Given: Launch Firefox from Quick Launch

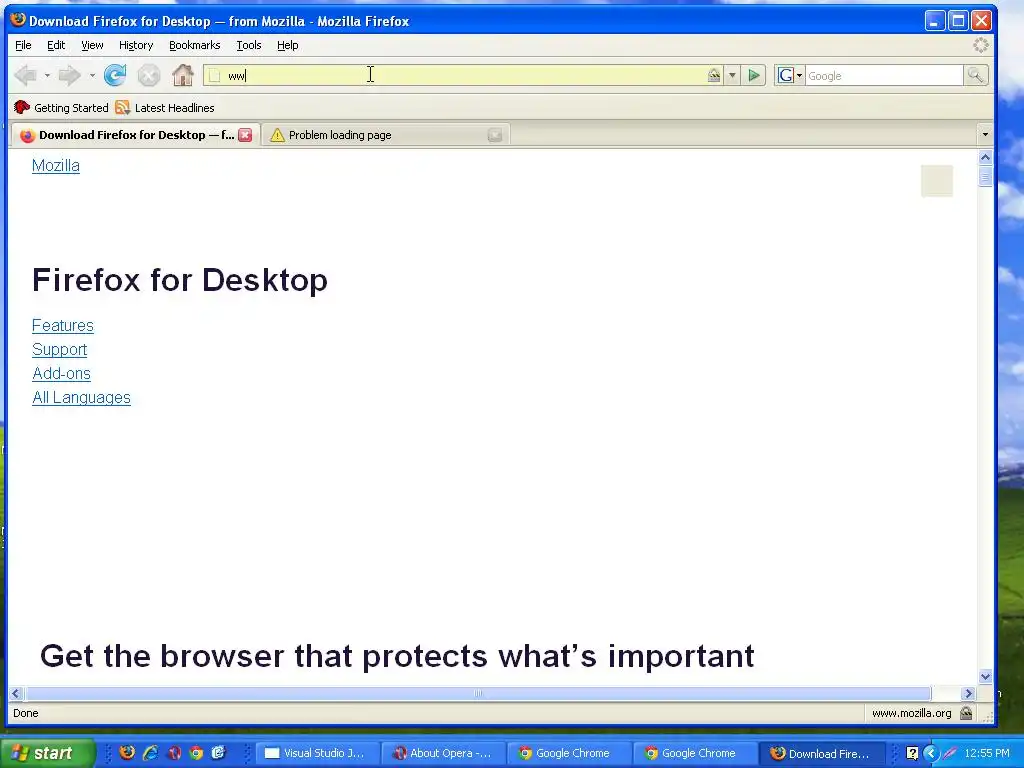Looking at the screenshot, I should point(127,752).
